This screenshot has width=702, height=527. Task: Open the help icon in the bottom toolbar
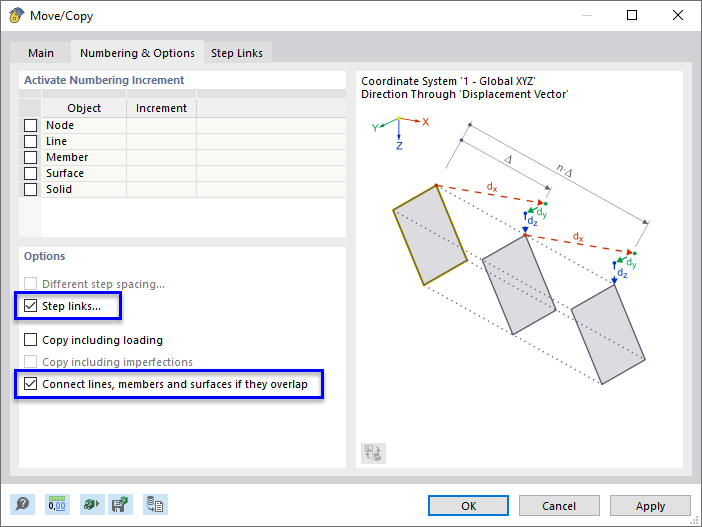22,505
